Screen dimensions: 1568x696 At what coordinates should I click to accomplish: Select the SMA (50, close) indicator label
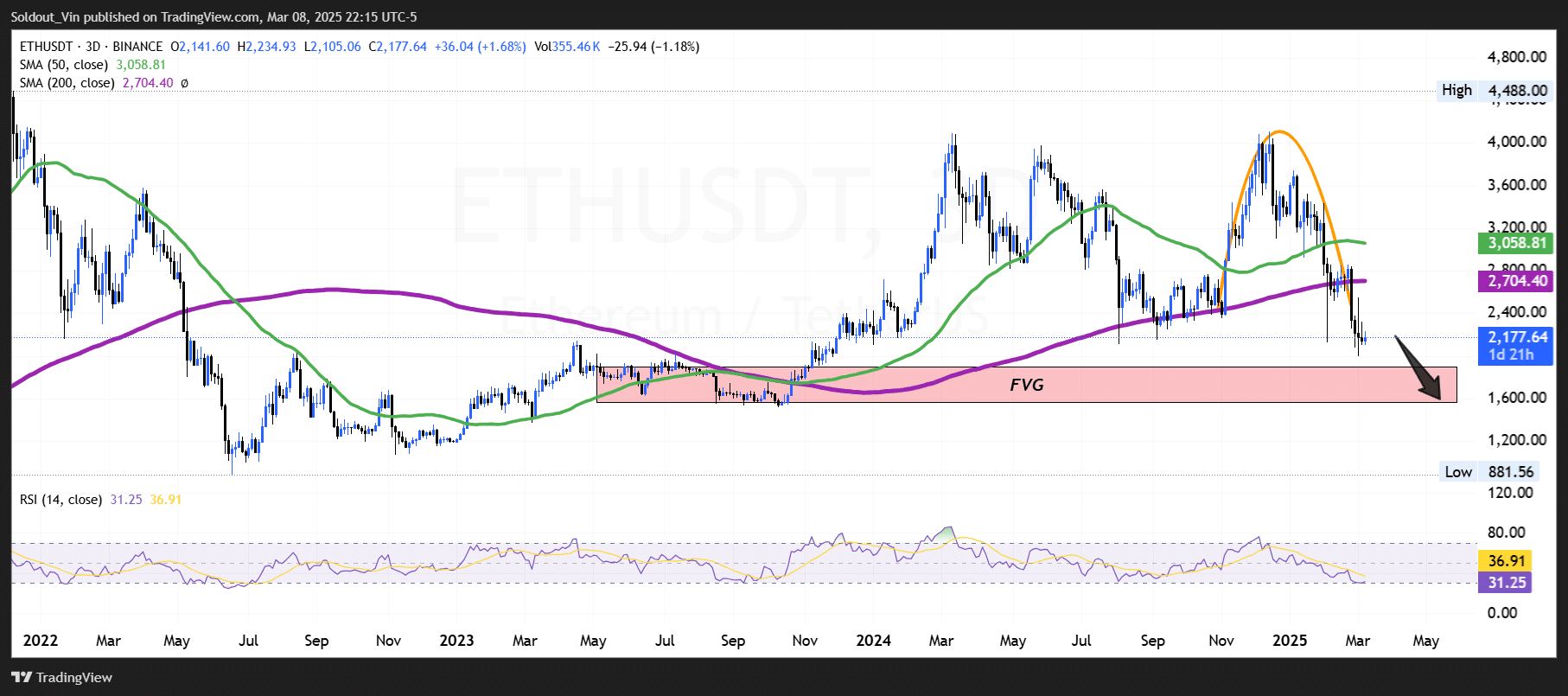[64, 65]
